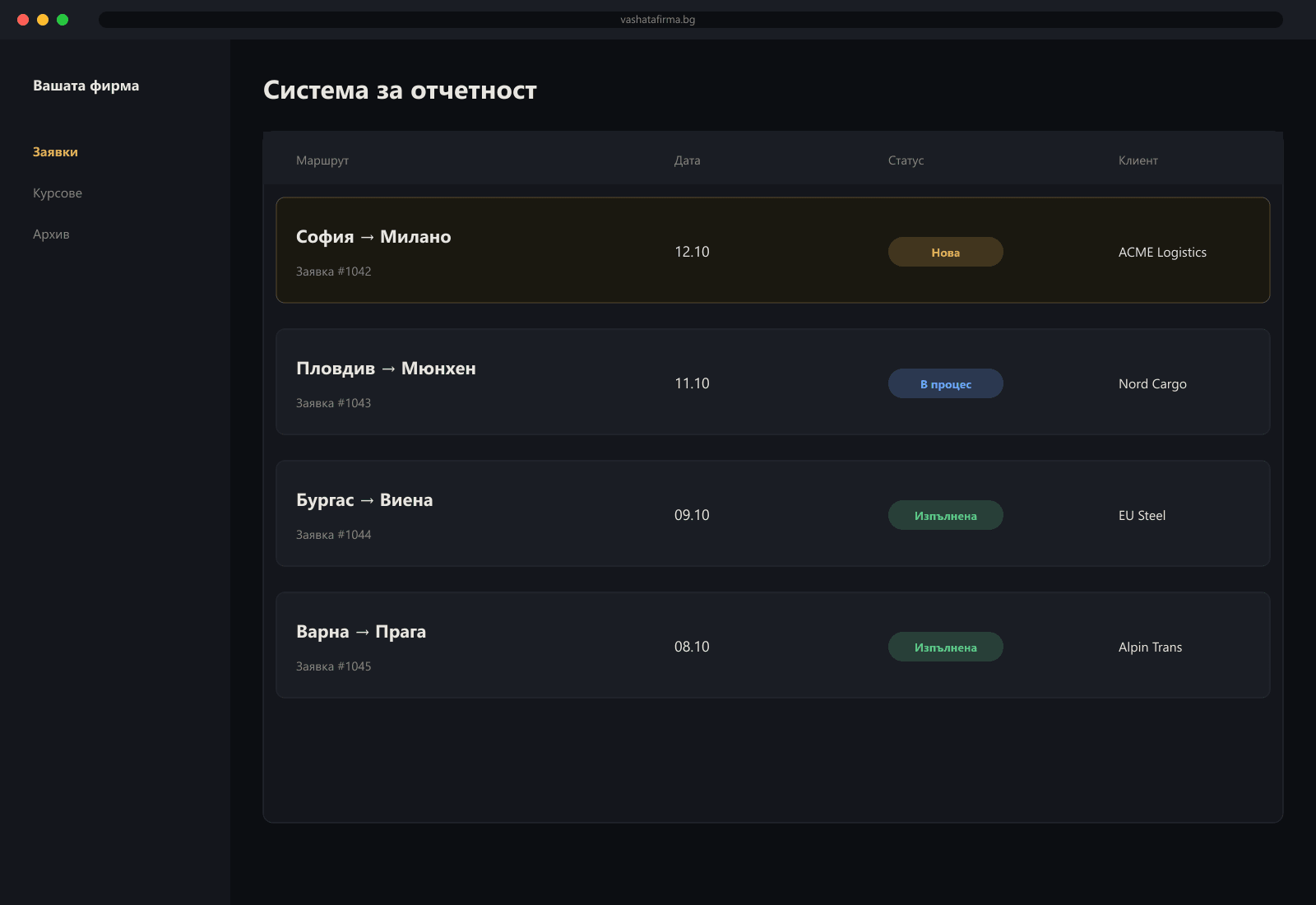
Task: Click the date 12.10
Action: click(692, 252)
